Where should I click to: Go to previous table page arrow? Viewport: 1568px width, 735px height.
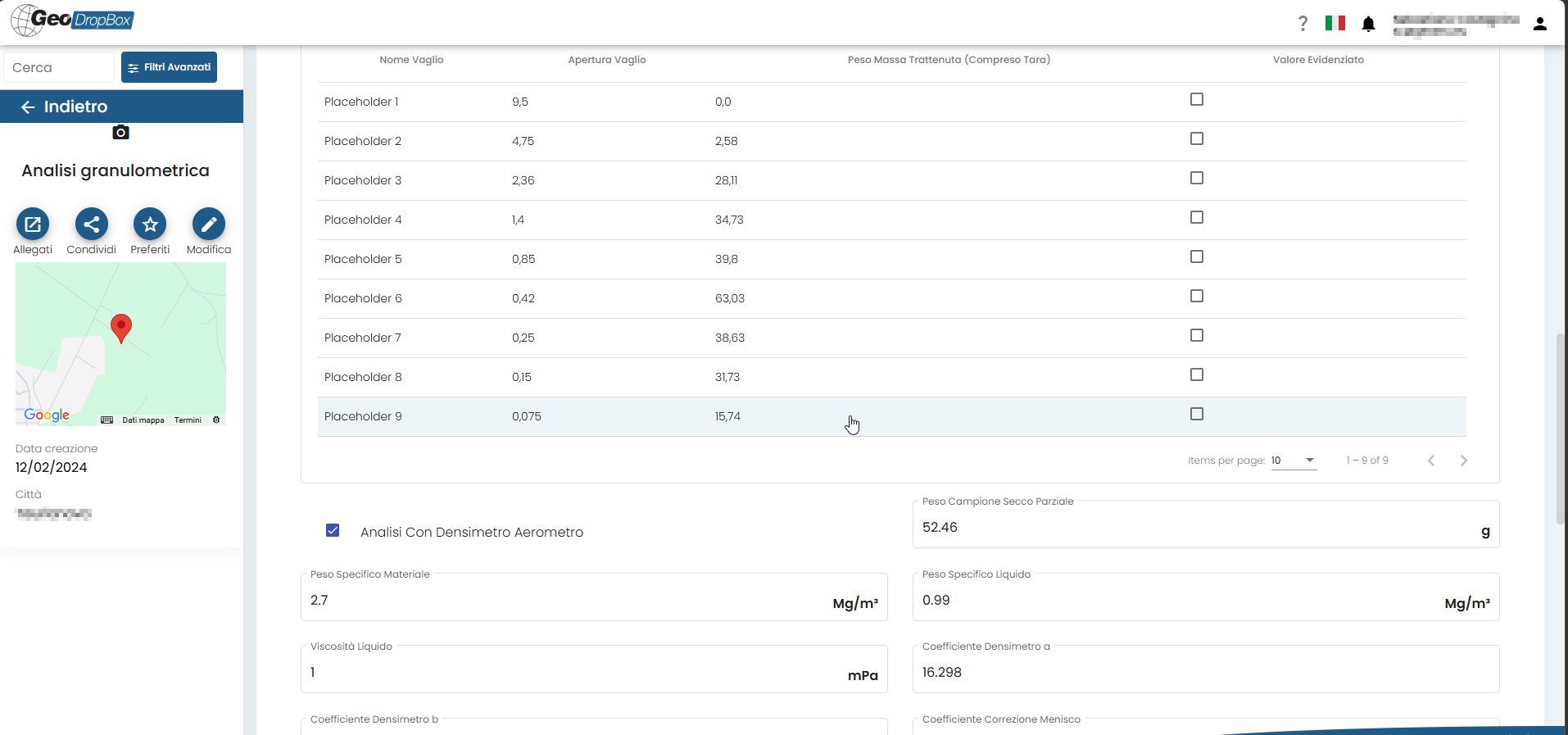tap(1431, 461)
